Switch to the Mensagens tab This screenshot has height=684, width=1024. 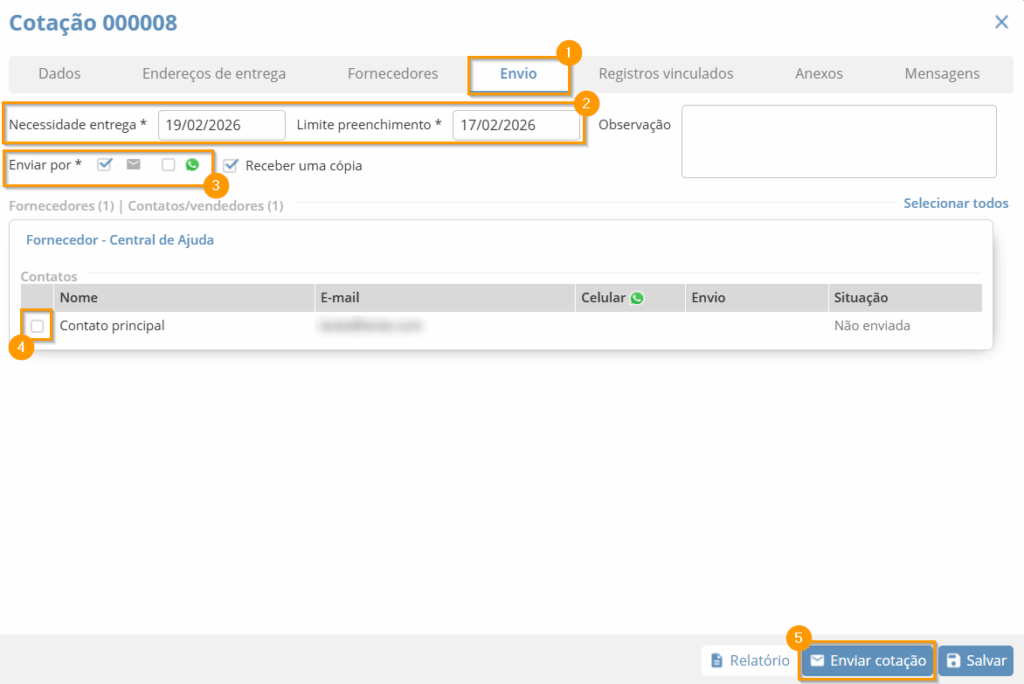pos(942,74)
